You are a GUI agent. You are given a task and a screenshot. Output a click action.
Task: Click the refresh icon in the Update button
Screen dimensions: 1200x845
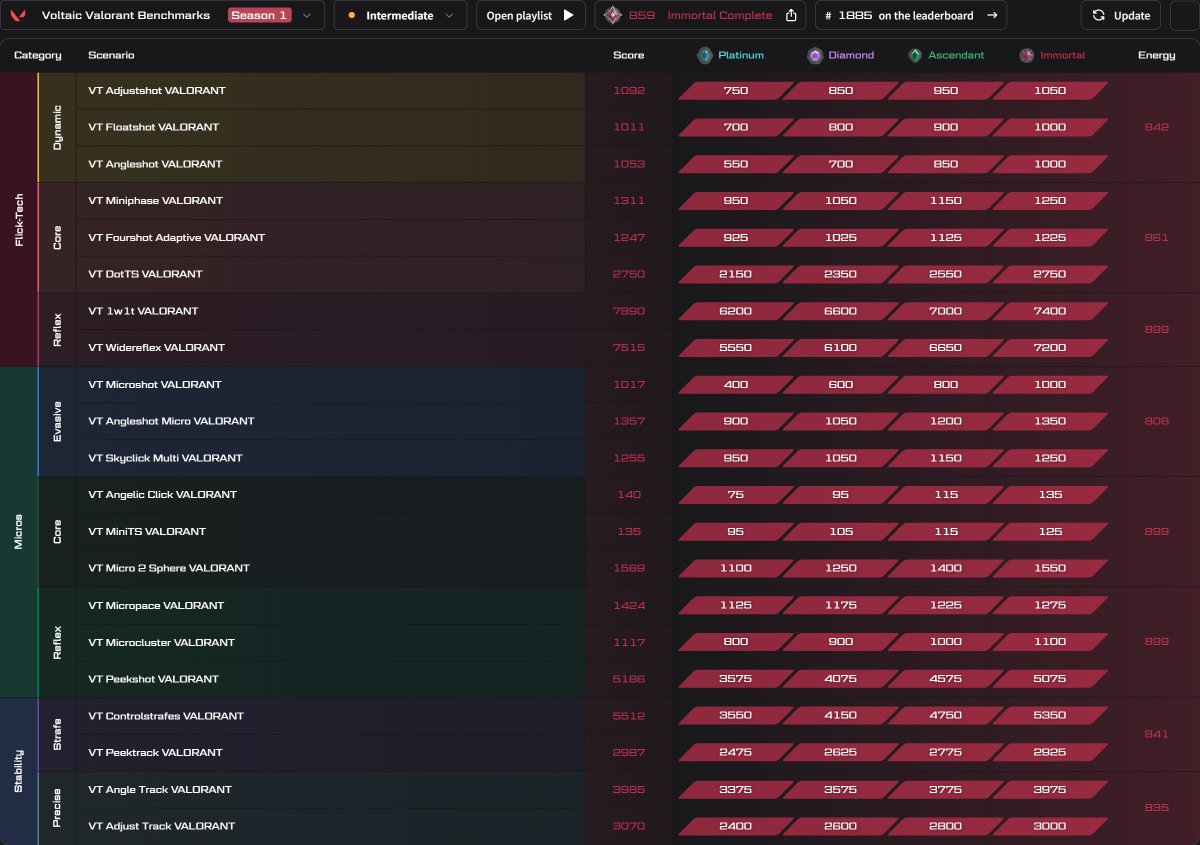[x=1099, y=15]
